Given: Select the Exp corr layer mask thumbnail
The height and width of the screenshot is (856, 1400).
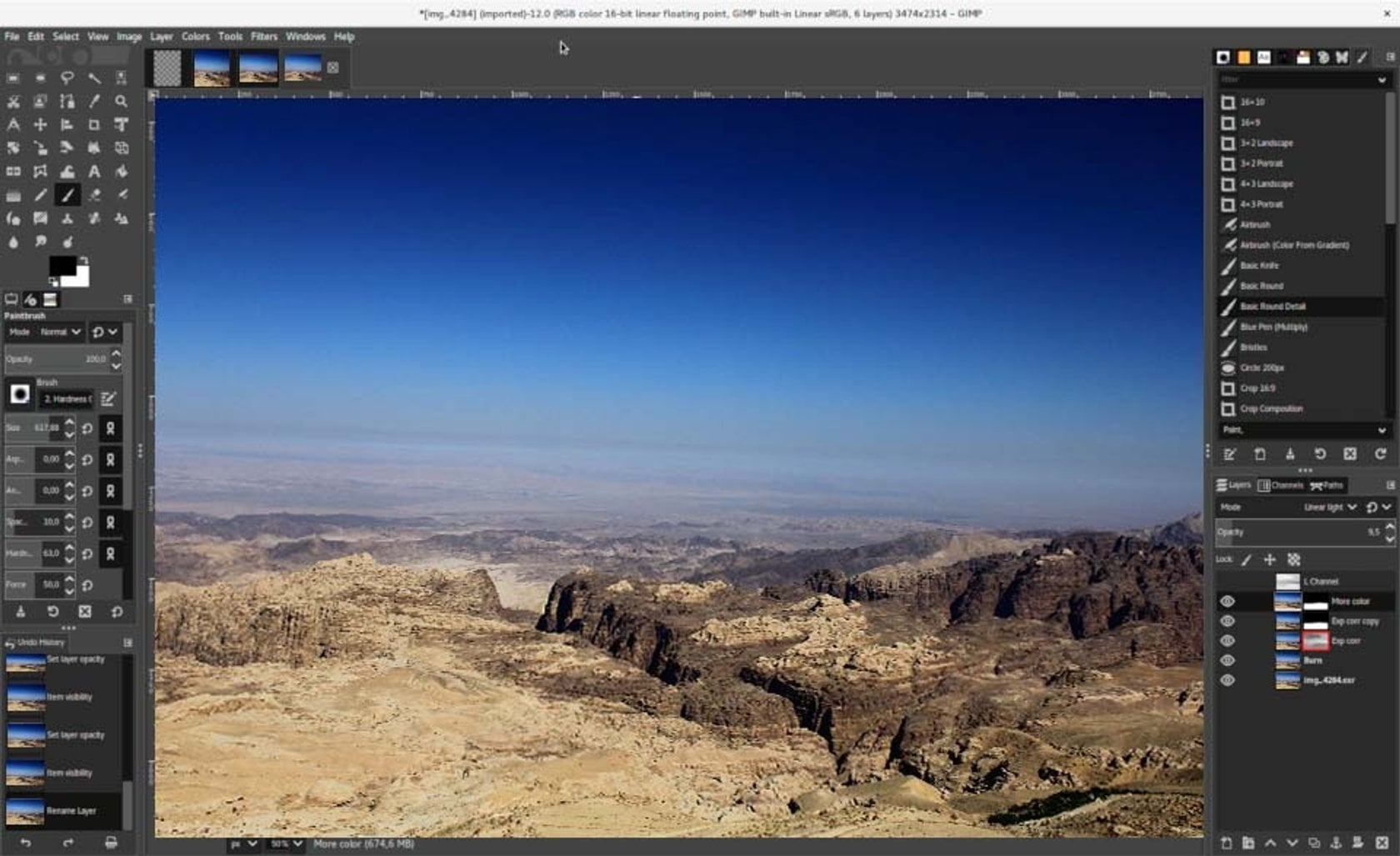Looking at the screenshot, I should [1315, 641].
